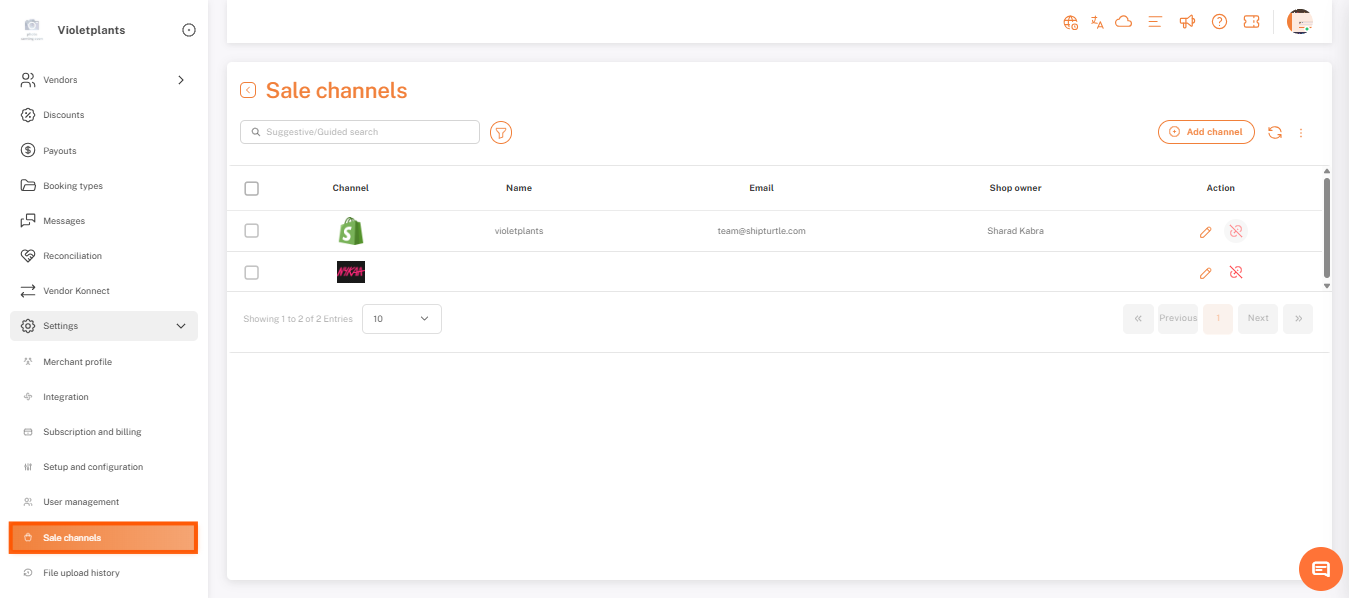This screenshot has height=598, width=1349.
Task: Tick the Nykaa channel row checkbox
Action: coord(252,272)
